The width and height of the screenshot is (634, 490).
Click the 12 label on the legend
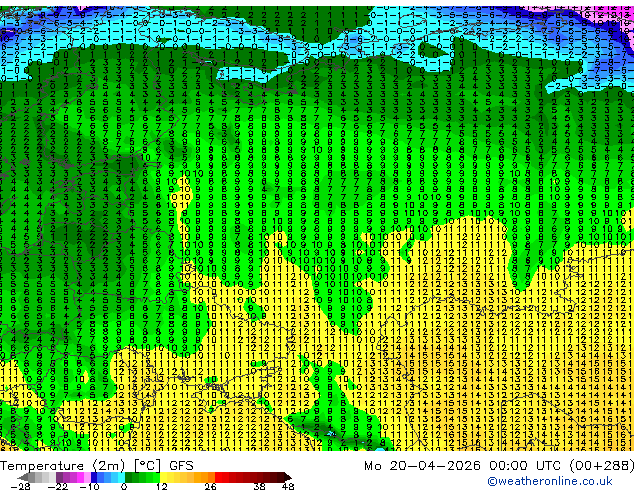click(162, 486)
